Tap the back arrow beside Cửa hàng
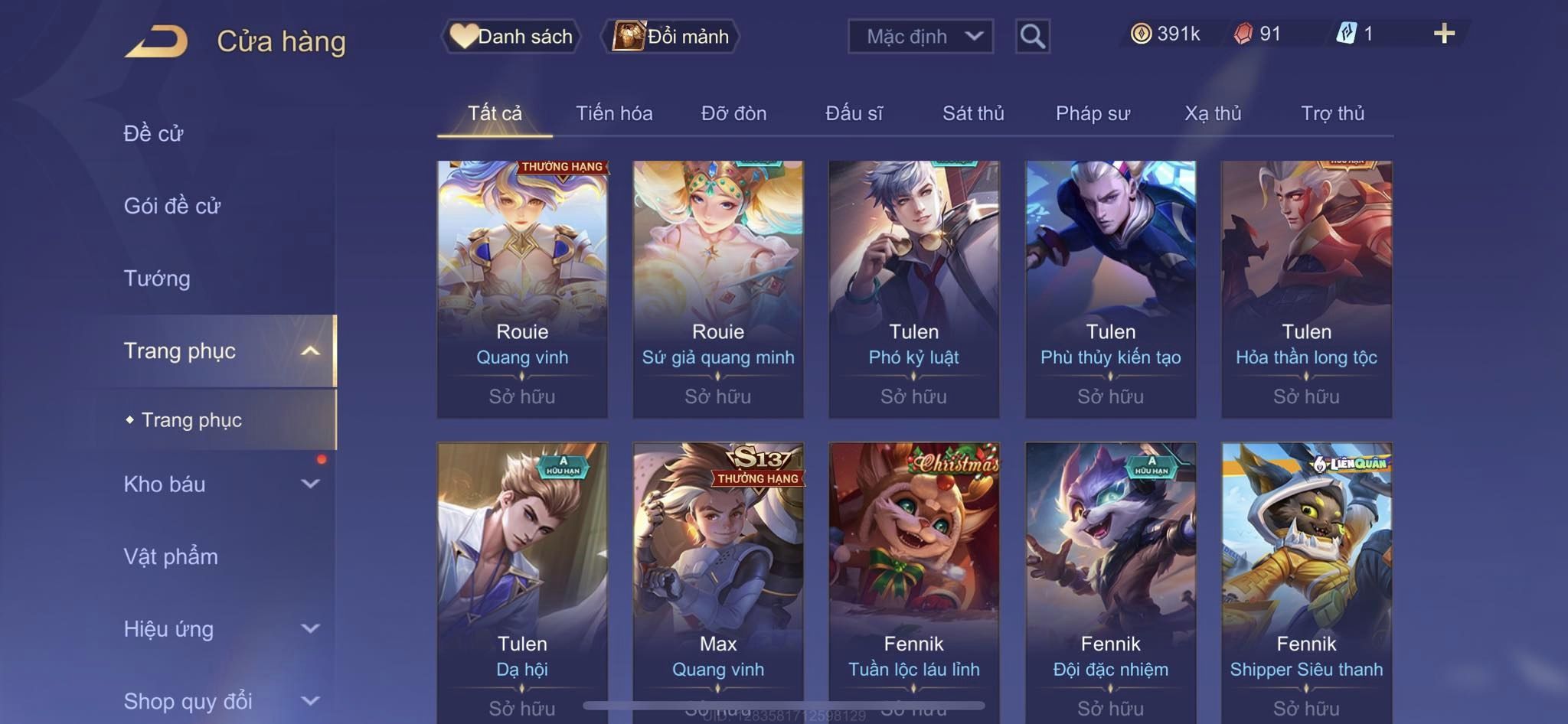This screenshot has width=1568, height=724. point(156,41)
